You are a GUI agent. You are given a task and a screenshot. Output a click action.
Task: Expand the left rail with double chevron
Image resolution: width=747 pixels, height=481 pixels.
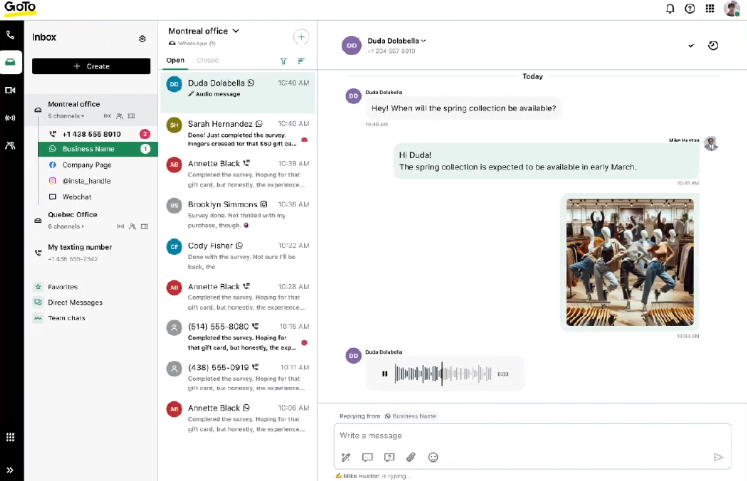coord(10,470)
